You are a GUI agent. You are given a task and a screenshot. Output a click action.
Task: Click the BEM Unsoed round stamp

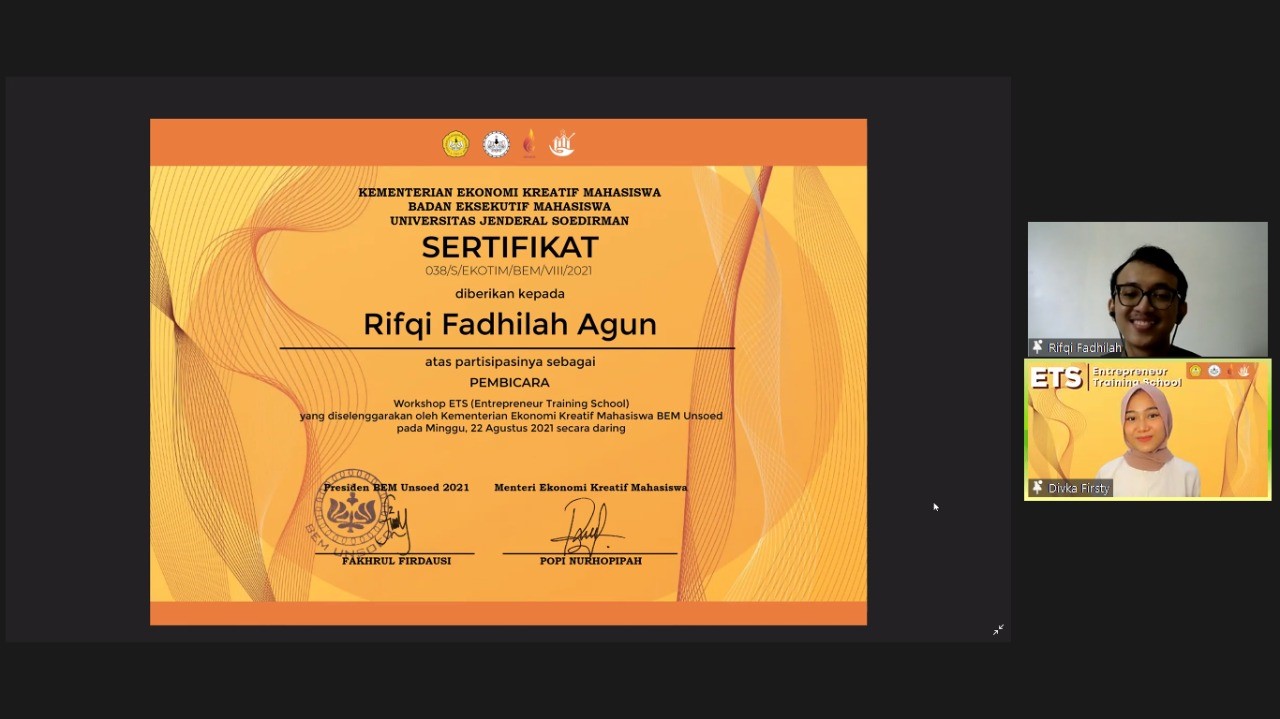click(351, 511)
